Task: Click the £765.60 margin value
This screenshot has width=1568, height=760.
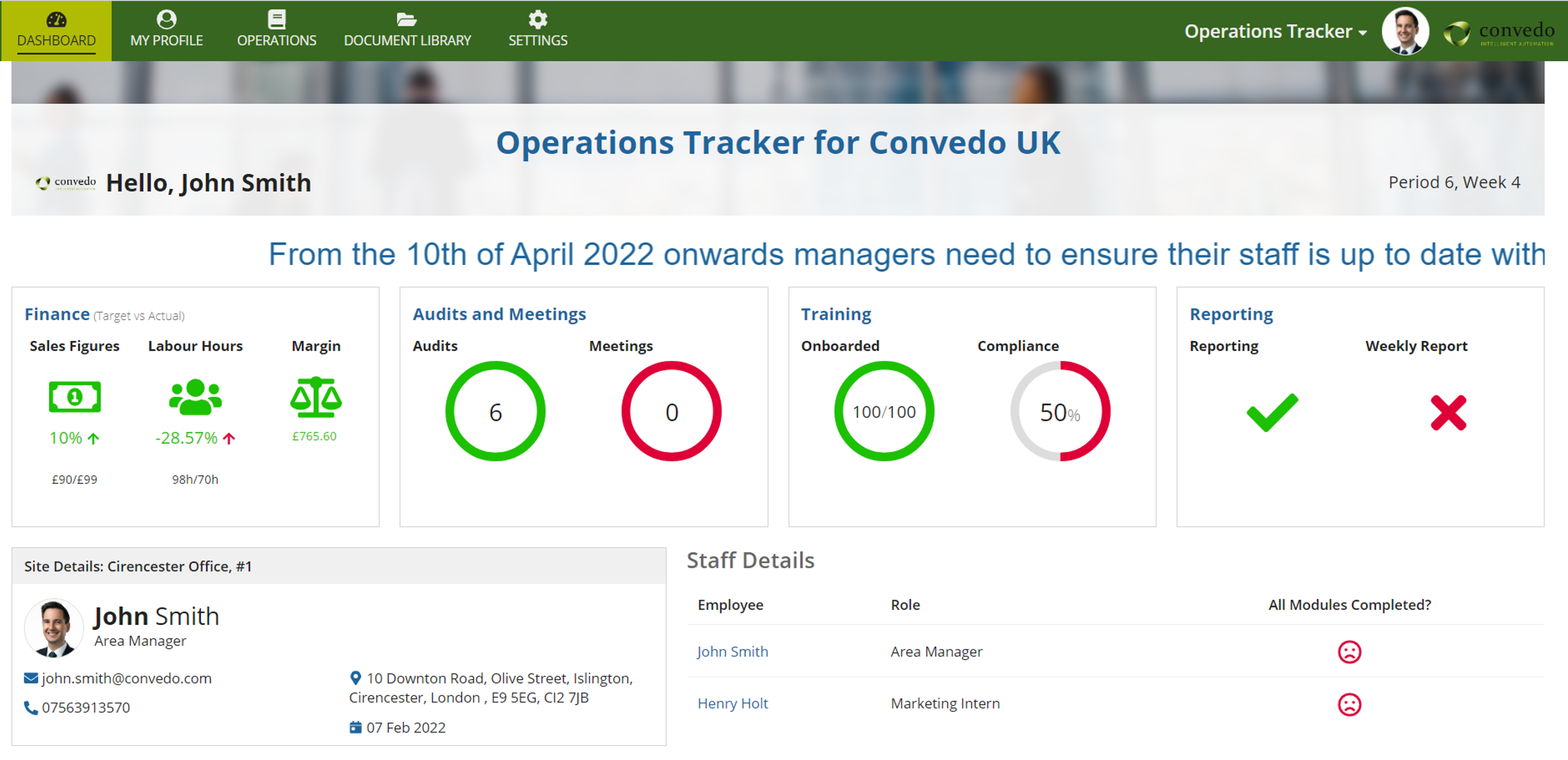Action: tap(314, 436)
